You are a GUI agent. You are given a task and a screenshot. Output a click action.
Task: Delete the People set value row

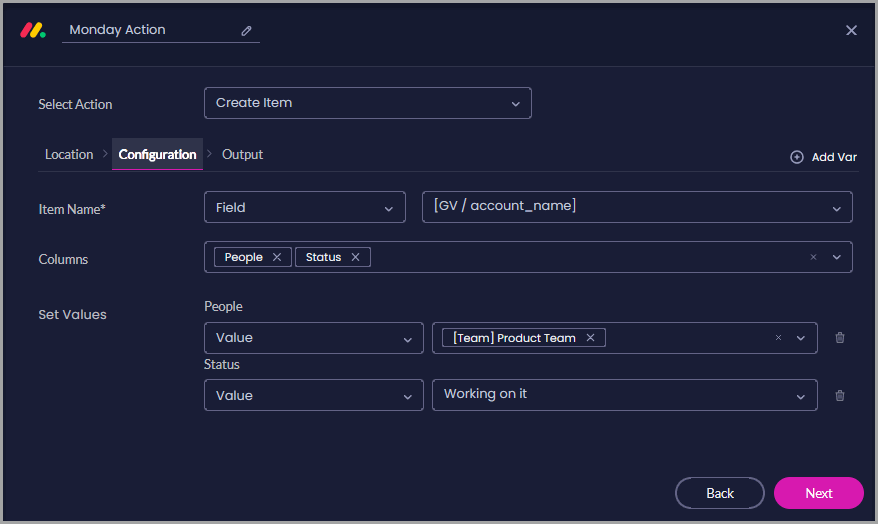click(x=839, y=338)
